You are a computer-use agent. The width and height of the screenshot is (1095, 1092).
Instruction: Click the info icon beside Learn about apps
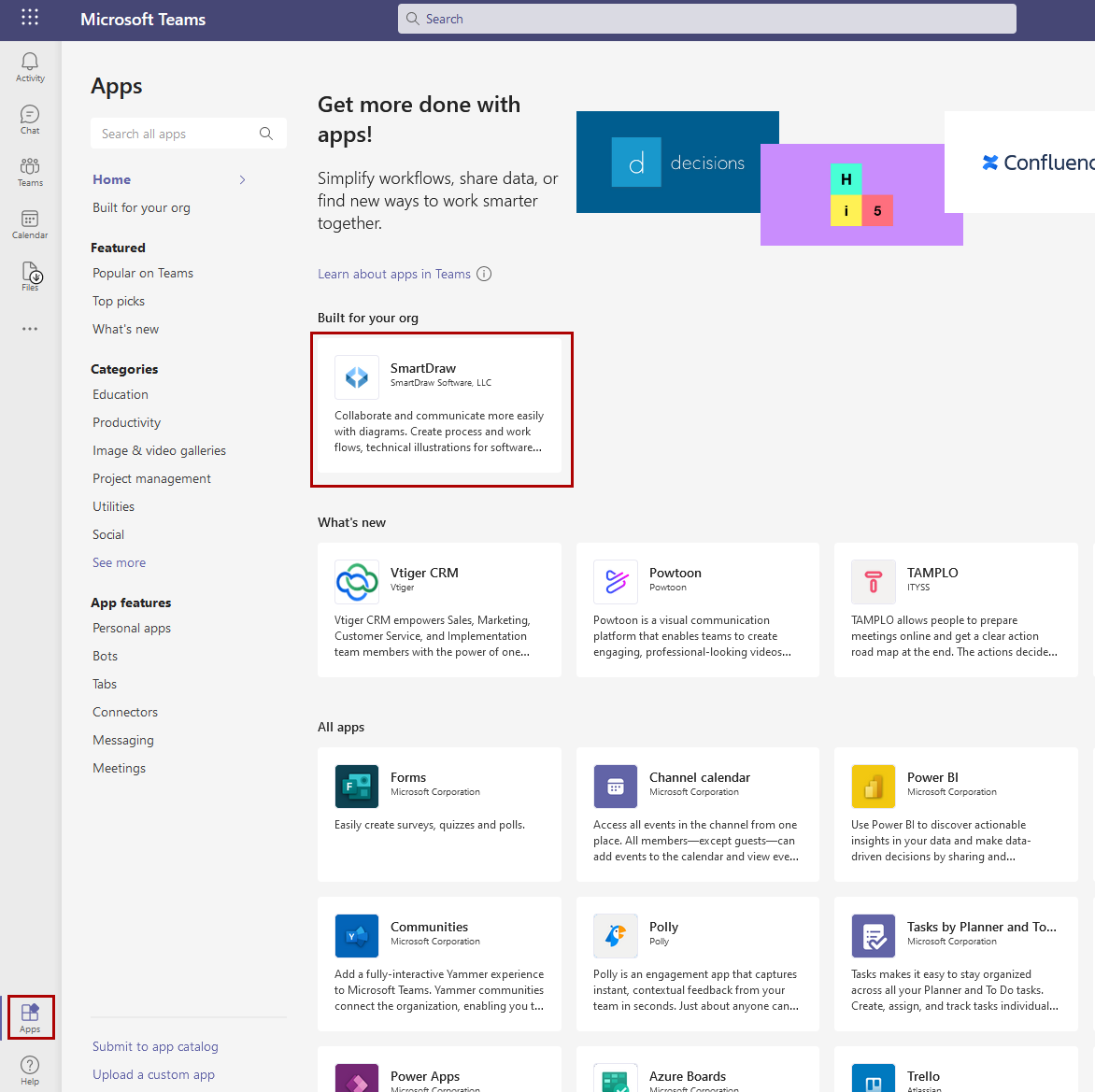tap(484, 274)
